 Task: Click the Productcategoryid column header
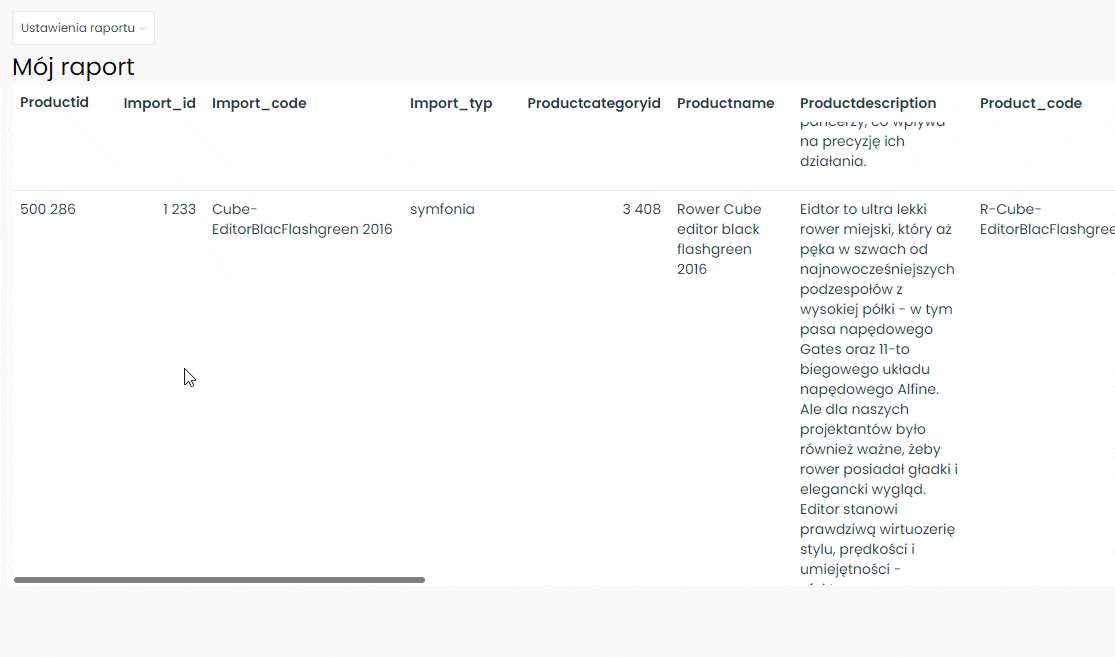[594, 103]
